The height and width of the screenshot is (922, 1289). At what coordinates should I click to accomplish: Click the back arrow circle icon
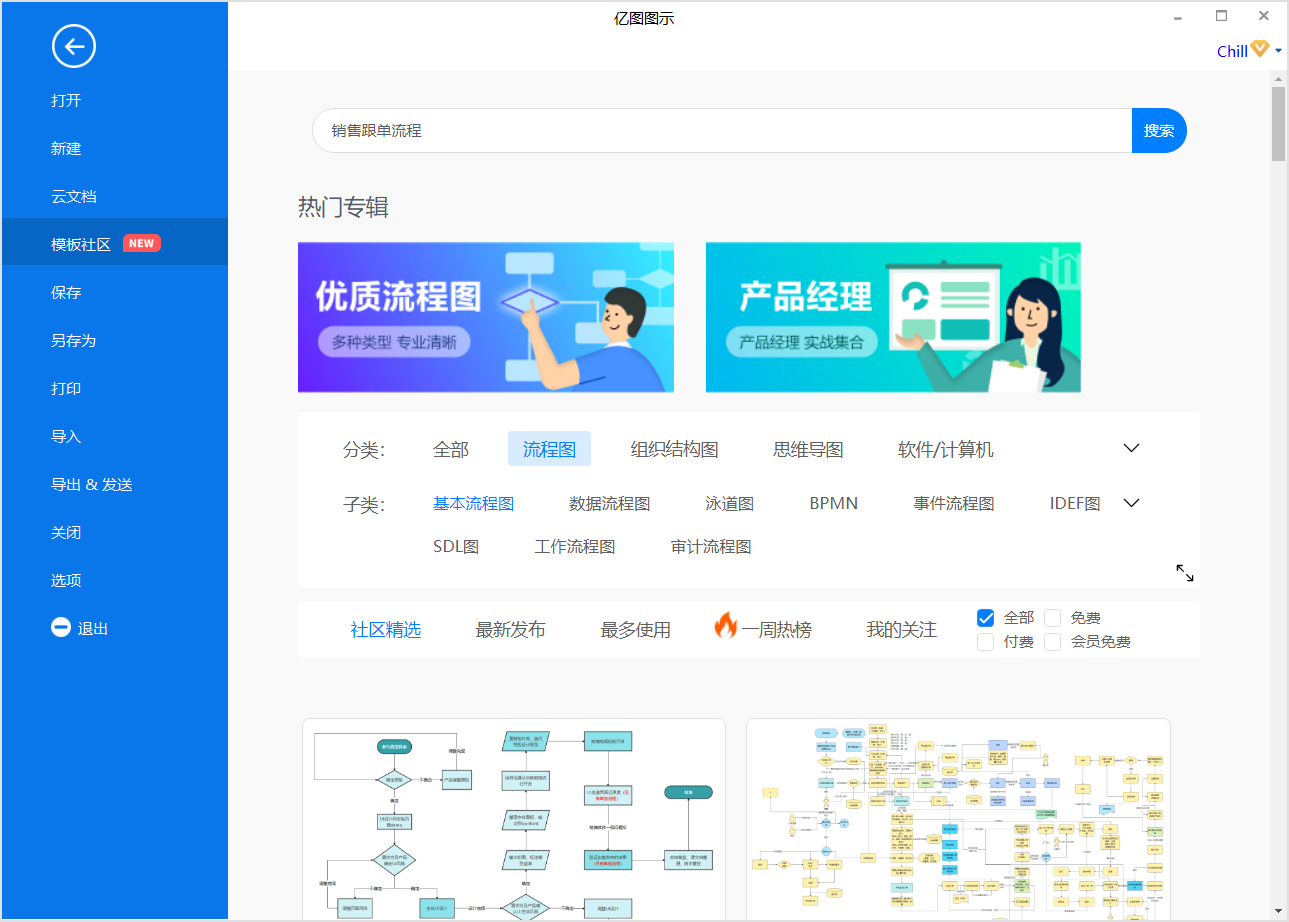[x=74, y=46]
